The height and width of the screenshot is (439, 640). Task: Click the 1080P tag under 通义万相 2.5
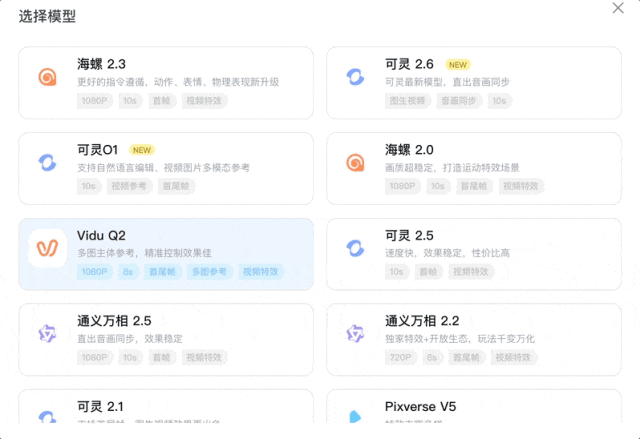95,358
